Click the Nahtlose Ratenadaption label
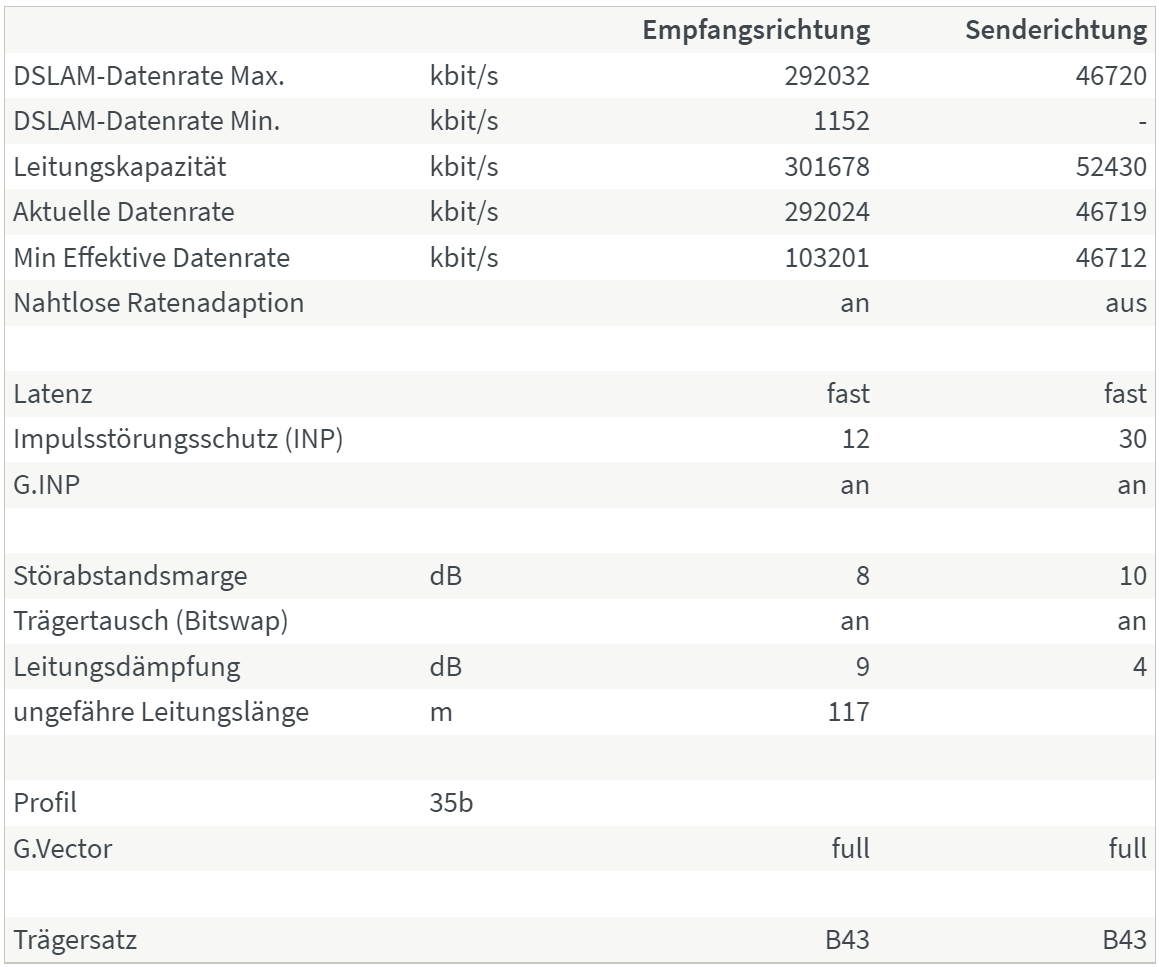1159x967 pixels. pos(158,303)
